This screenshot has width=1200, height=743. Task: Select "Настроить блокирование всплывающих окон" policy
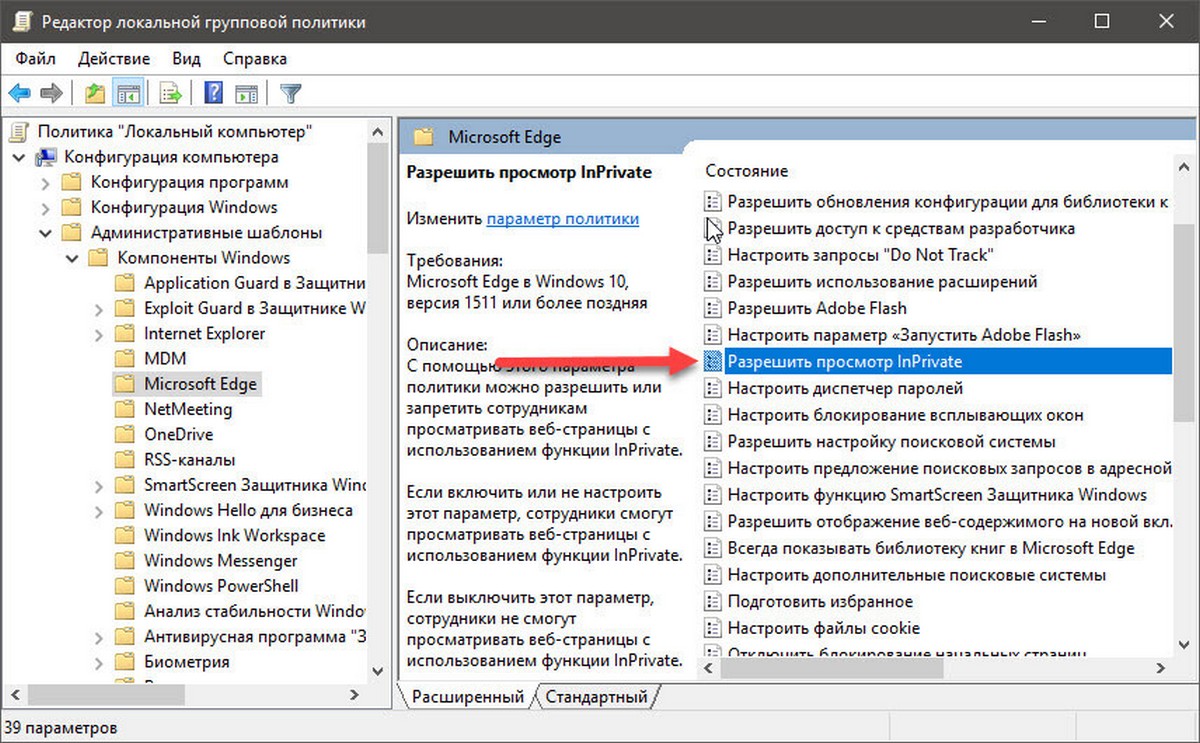click(905, 415)
